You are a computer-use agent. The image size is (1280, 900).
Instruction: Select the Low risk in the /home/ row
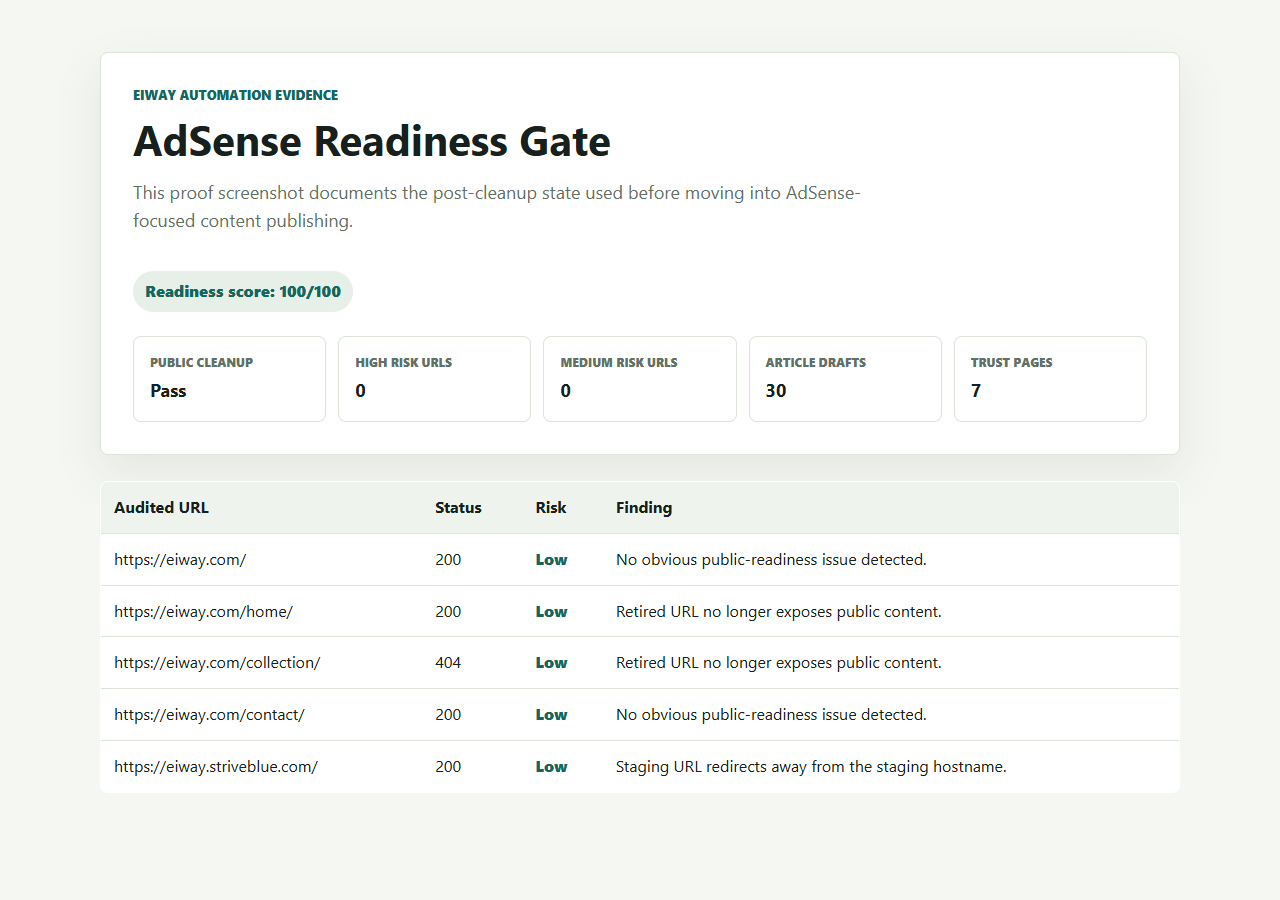552,612
